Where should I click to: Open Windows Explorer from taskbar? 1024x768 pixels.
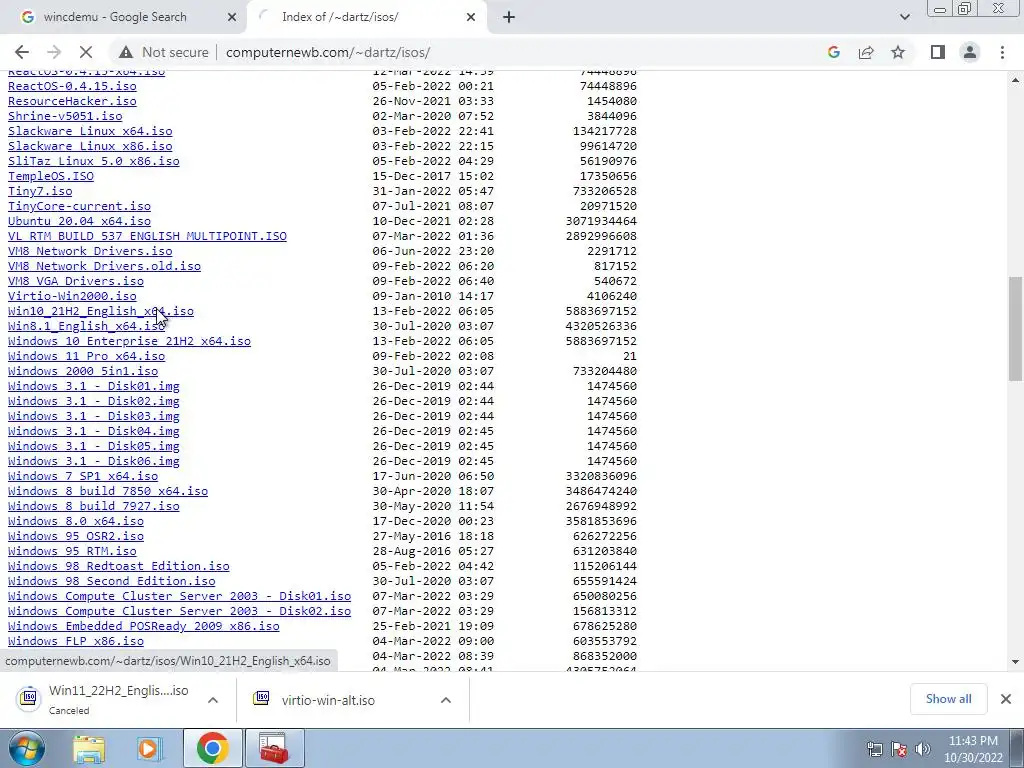89,749
